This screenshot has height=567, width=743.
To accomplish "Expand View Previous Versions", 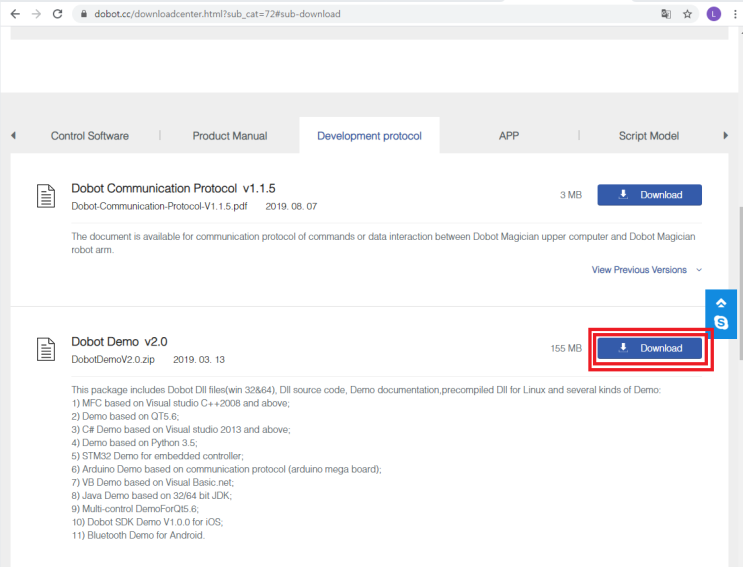I will tap(646, 270).
